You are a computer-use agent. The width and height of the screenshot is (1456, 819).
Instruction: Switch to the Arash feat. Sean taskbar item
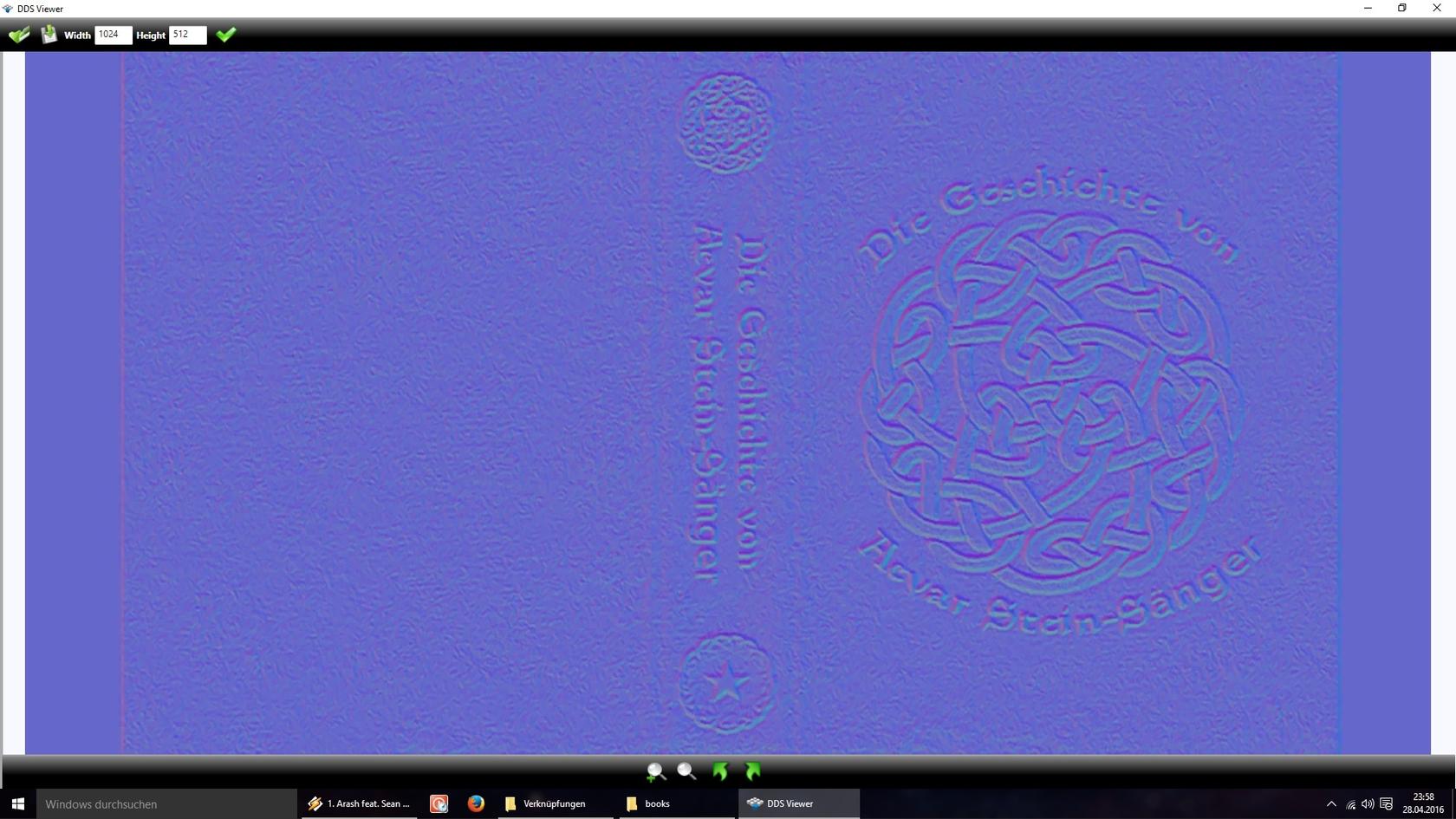pos(359,803)
